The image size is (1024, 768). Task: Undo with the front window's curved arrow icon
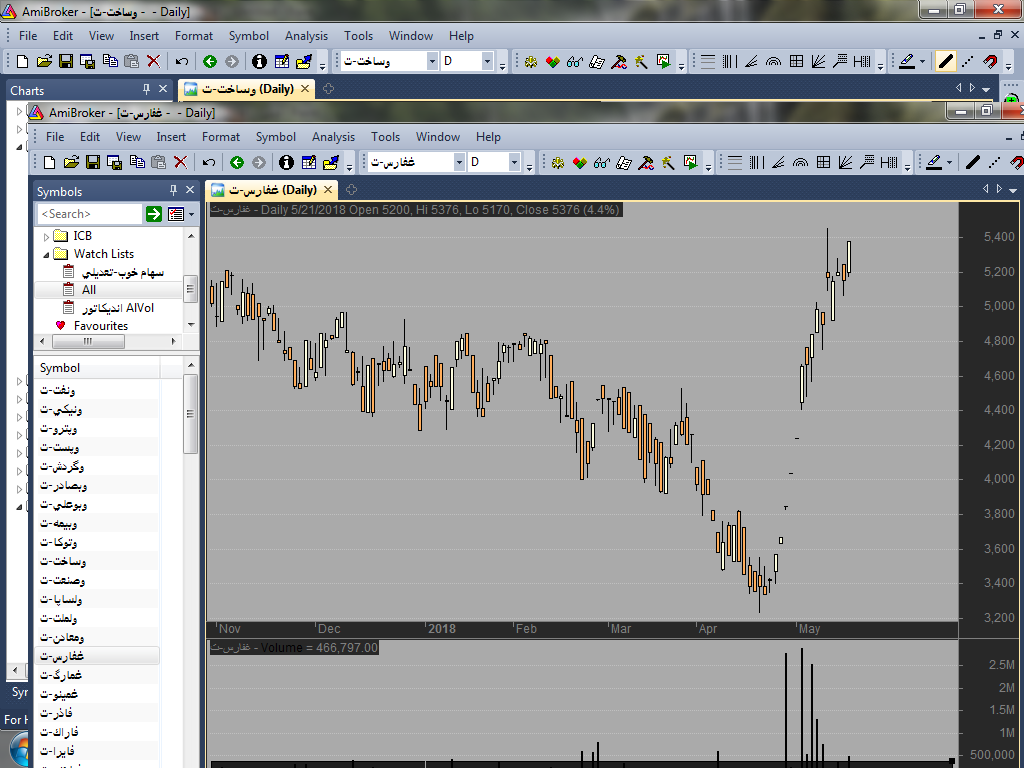tap(209, 163)
